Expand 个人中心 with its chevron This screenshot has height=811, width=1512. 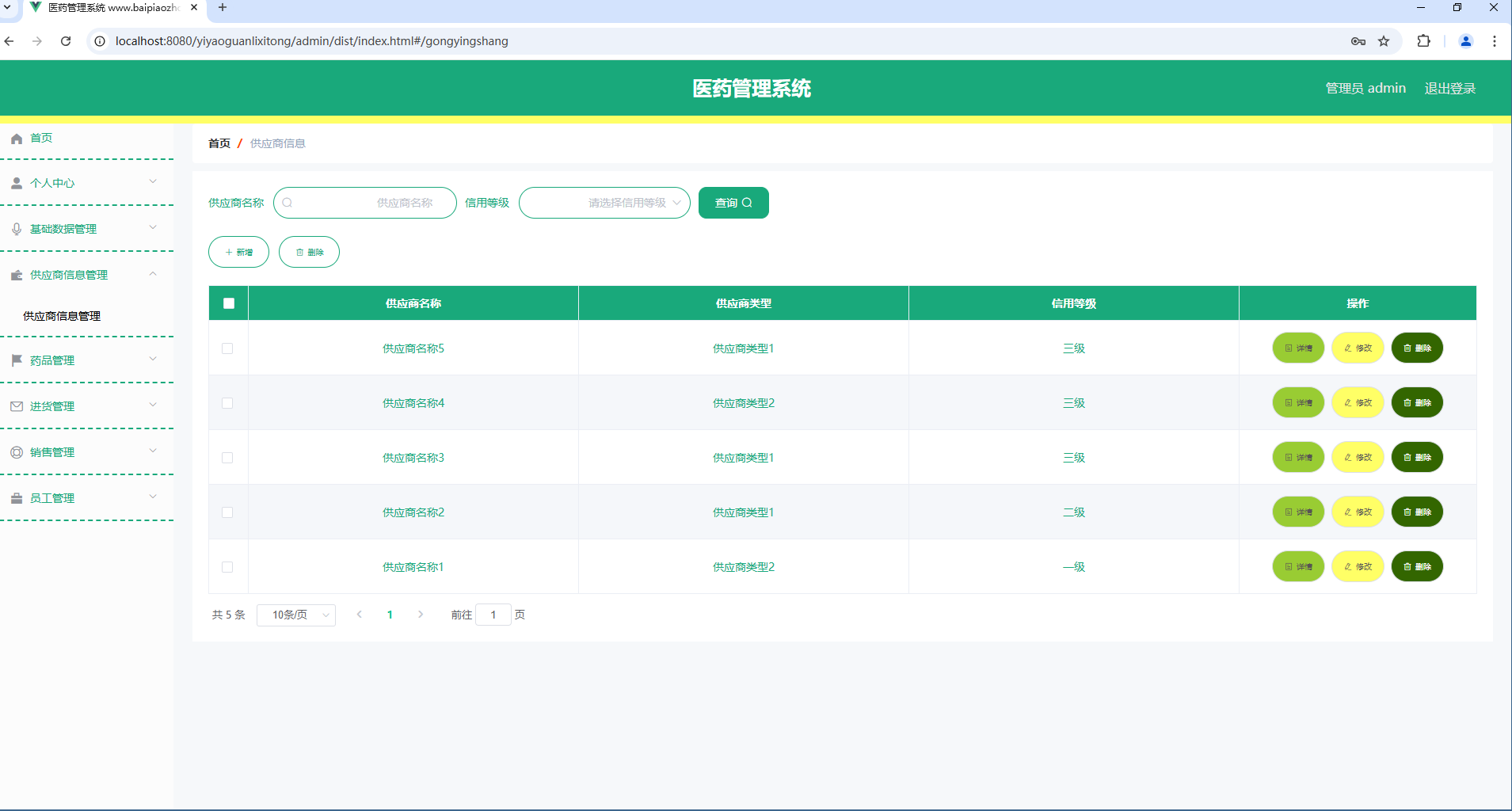coord(153,182)
